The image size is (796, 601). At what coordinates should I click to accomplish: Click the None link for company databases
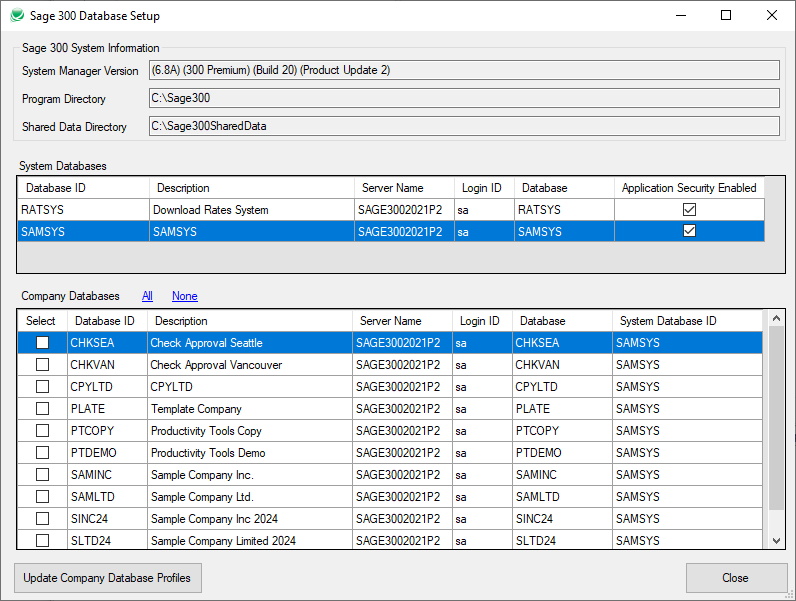point(185,296)
